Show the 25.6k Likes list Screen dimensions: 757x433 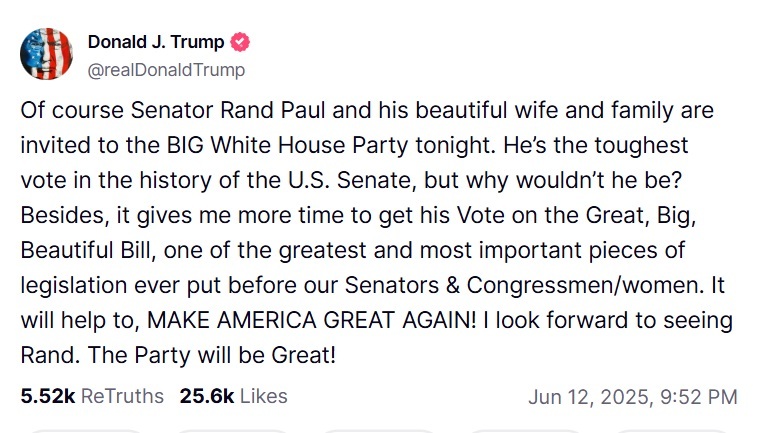point(234,396)
